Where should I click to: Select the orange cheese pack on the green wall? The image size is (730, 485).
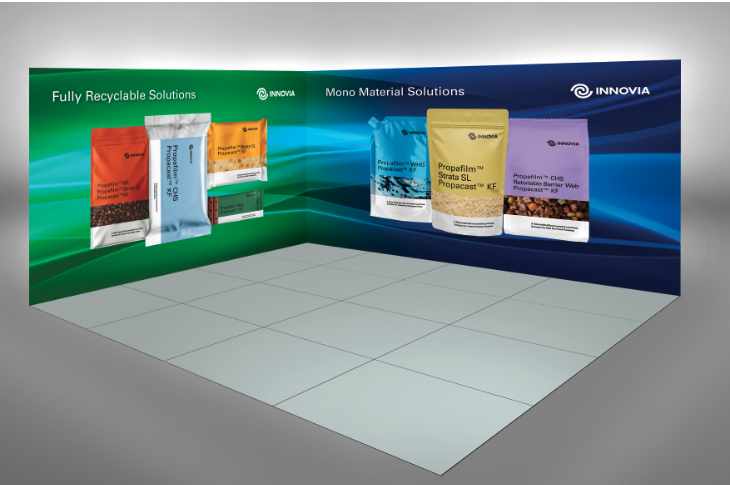[x=237, y=152]
